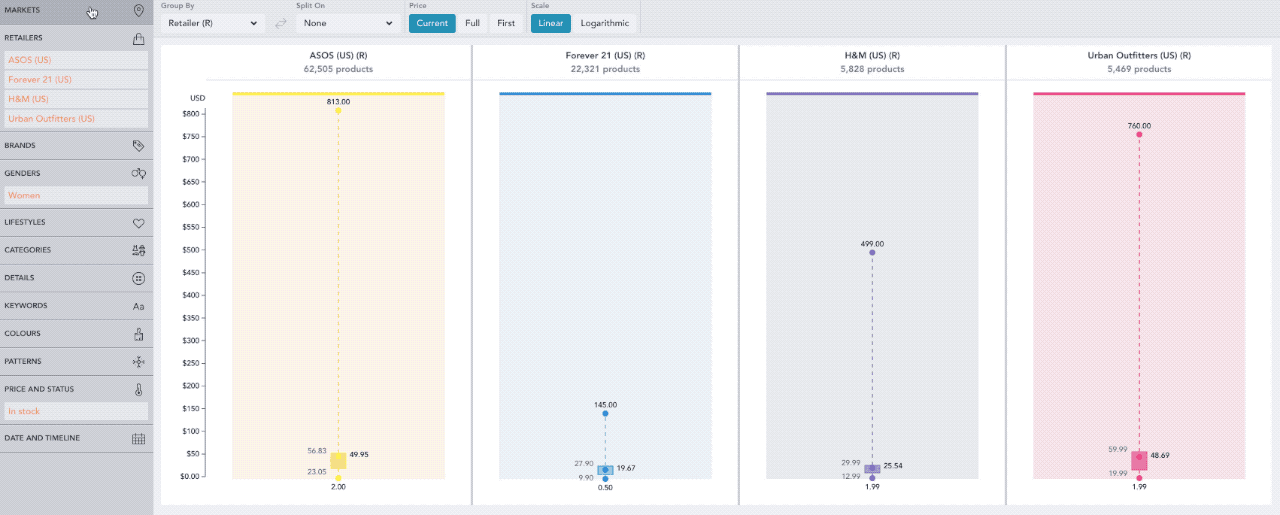Click the Date and Timeline calendar icon
This screenshot has width=1280, height=515.
(x=139, y=438)
